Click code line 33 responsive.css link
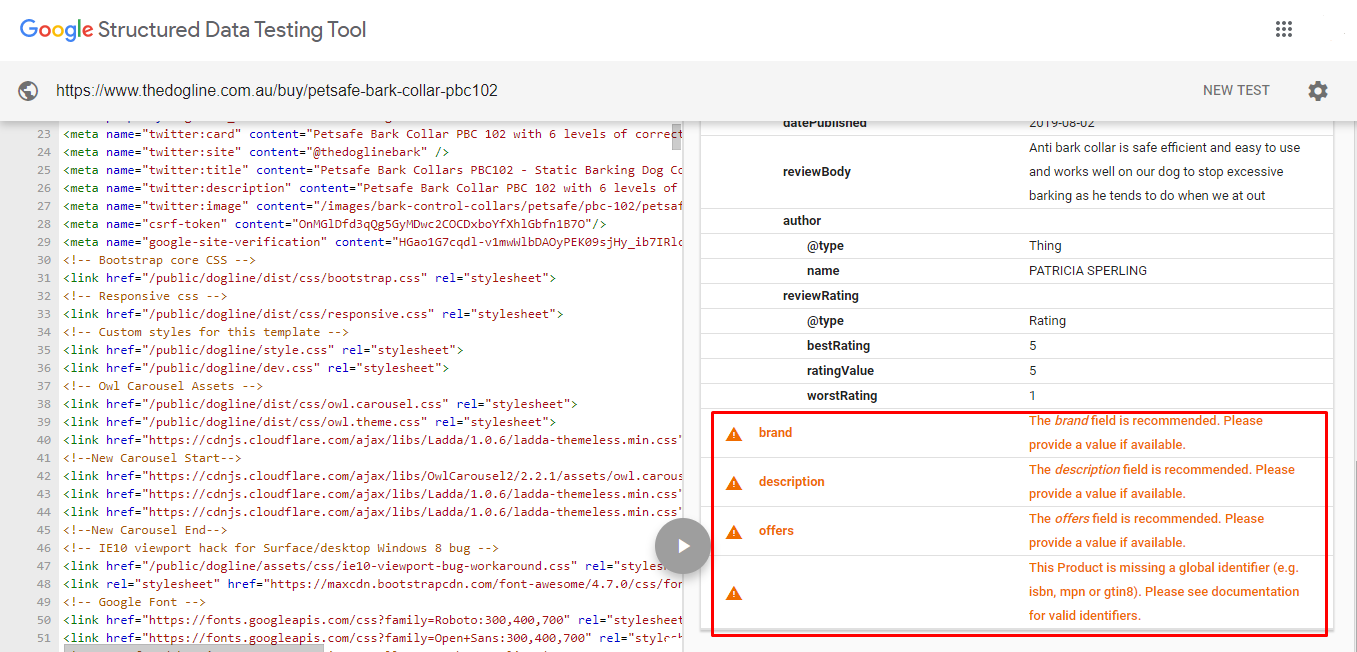Viewport: 1357px width, 652px height. click(313, 314)
